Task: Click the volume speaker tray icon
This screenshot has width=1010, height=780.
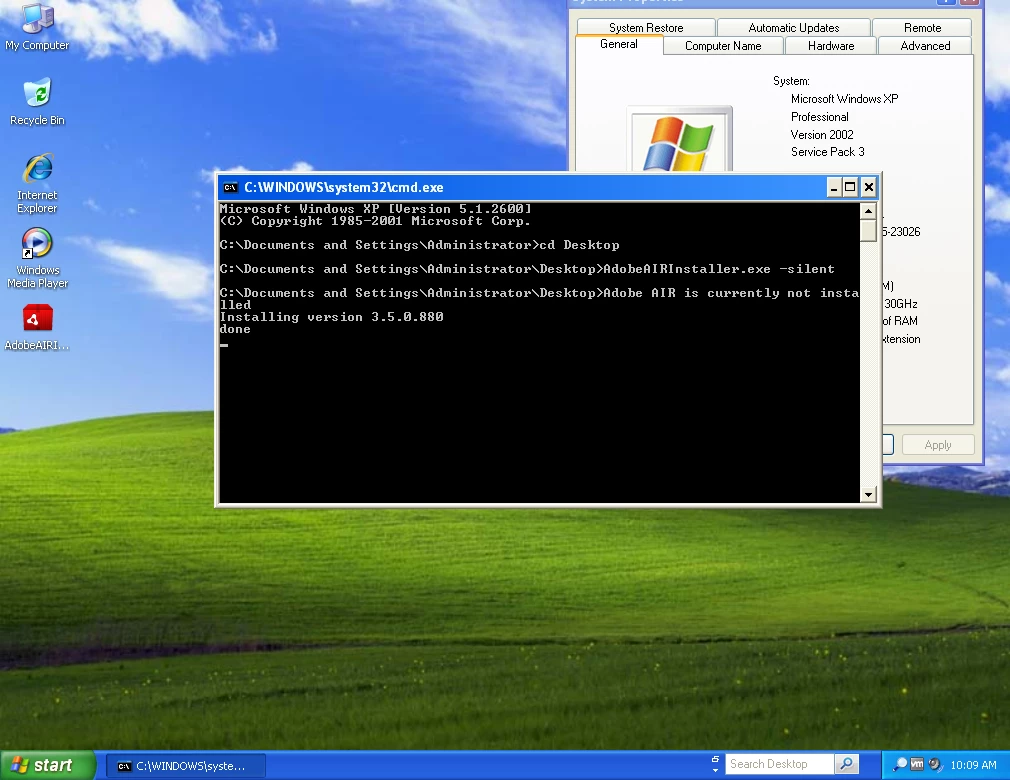Action: point(935,765)
